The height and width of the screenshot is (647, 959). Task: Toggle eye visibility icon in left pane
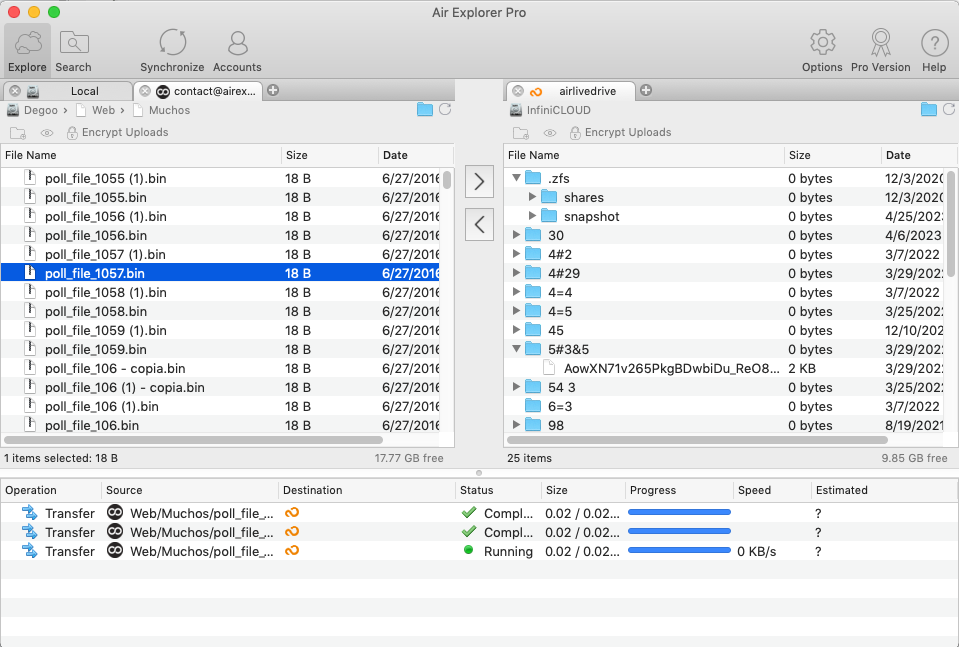tap(46, 133)
